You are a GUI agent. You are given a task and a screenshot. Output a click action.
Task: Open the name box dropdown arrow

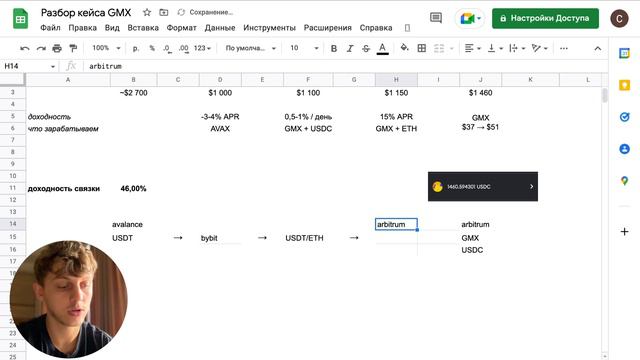pos(53,67)
